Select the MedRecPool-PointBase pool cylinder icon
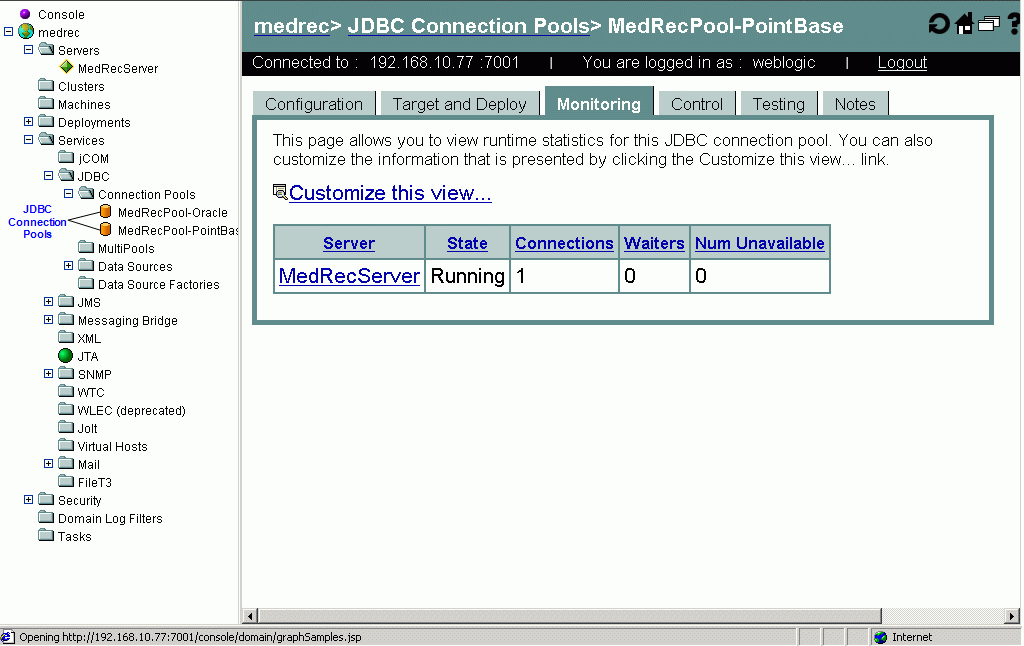Image resolution: width=1024 pixels, height=646 pixels. click(105, 229)
